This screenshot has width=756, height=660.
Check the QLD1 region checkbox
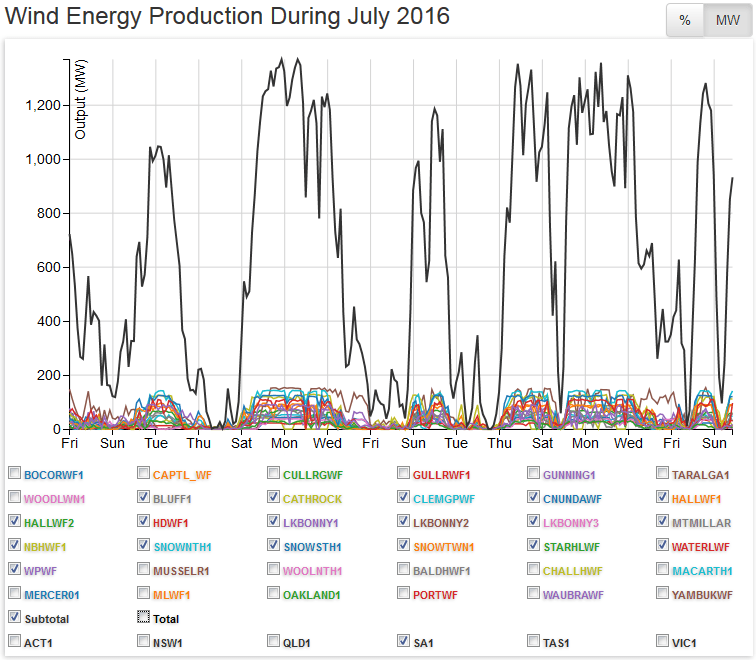tap(274, 641)
